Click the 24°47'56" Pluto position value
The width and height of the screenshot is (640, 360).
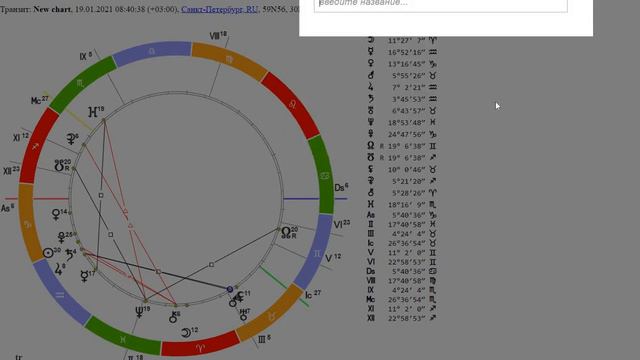click(407, 134)
